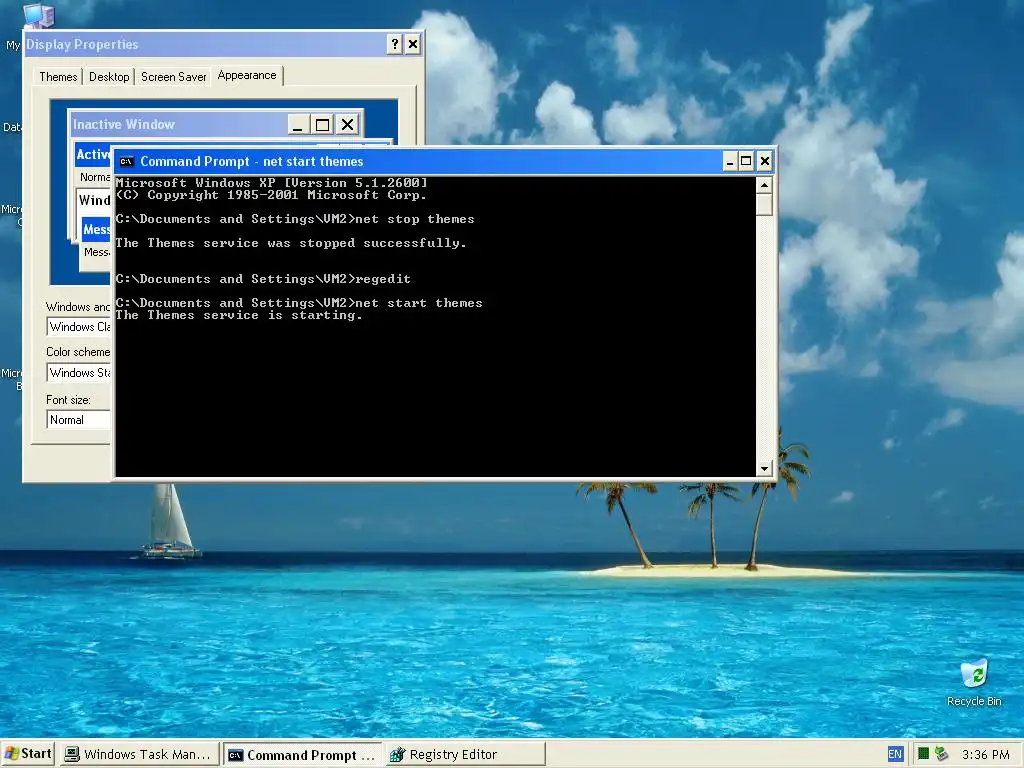Click 'The Themes service is starting.' line
The image size is (1024, 768).
pos(239,315)
